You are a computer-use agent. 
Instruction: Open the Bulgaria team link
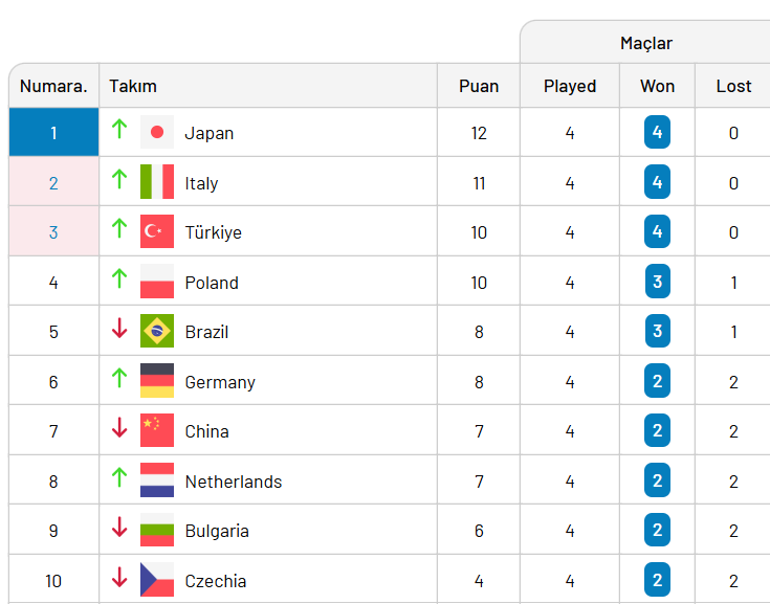[x=217, y=531]
